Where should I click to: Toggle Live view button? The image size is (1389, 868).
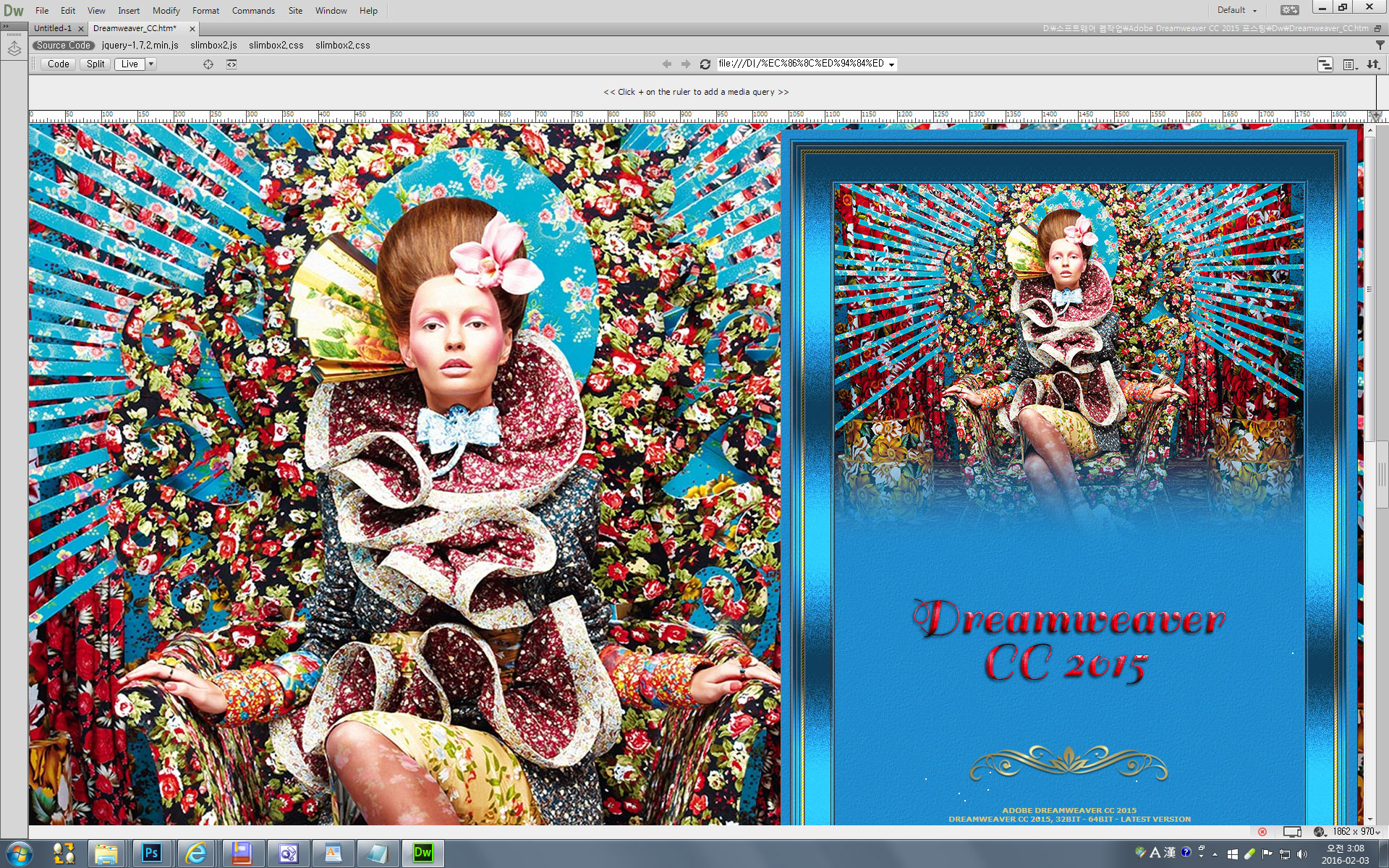coord(129,64)
